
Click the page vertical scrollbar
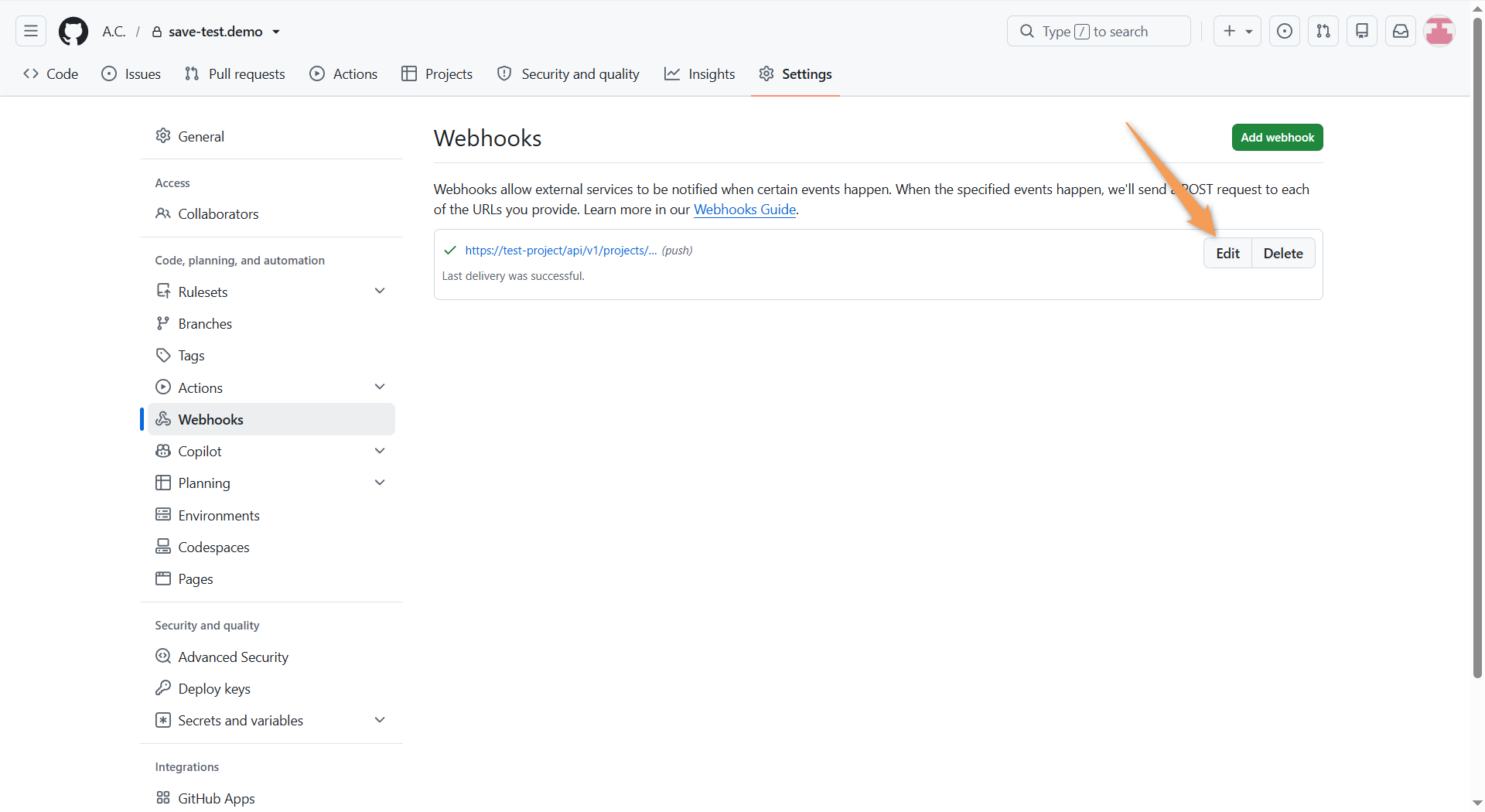[1477, 348]
